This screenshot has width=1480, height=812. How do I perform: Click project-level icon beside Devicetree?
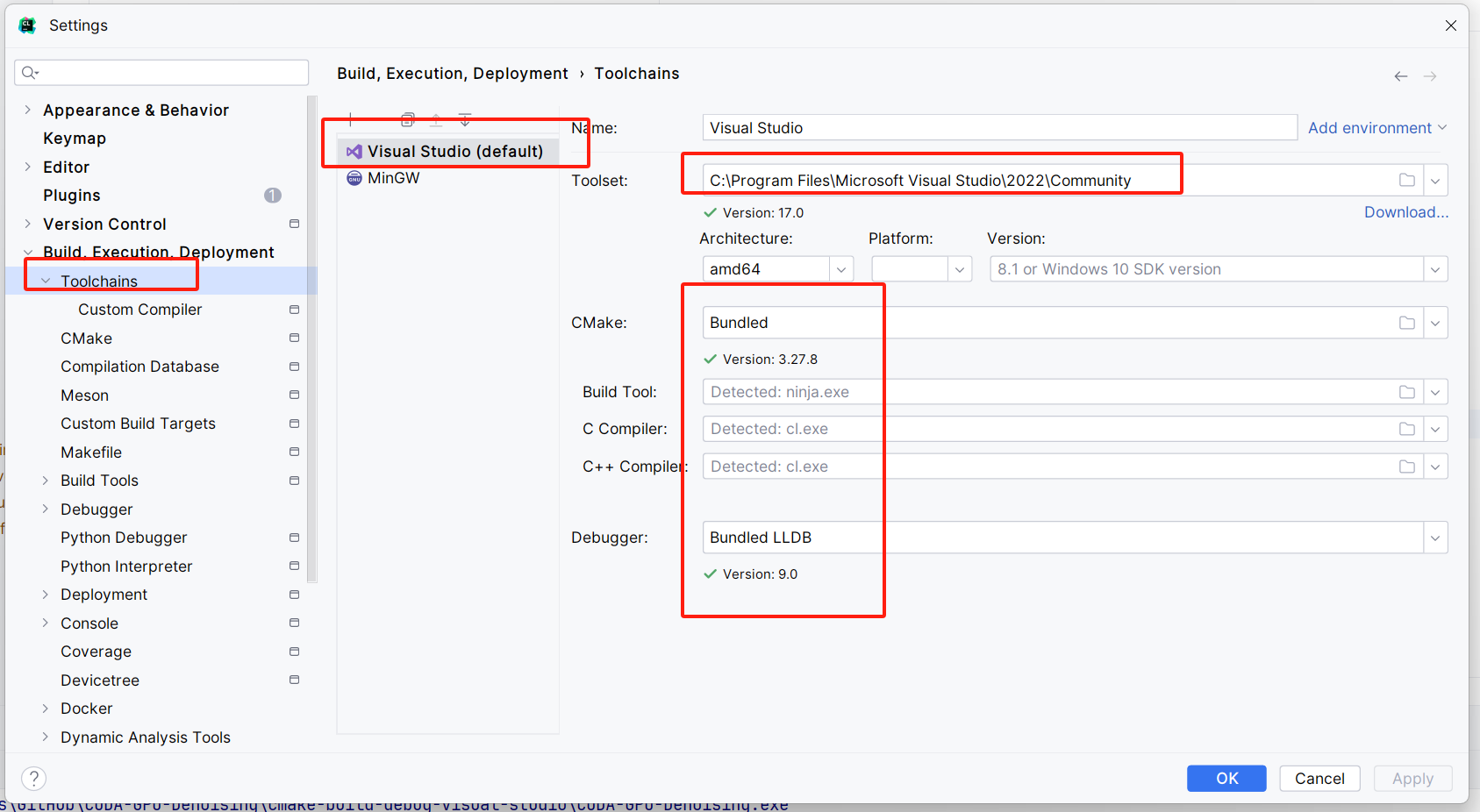click(295, 680)
